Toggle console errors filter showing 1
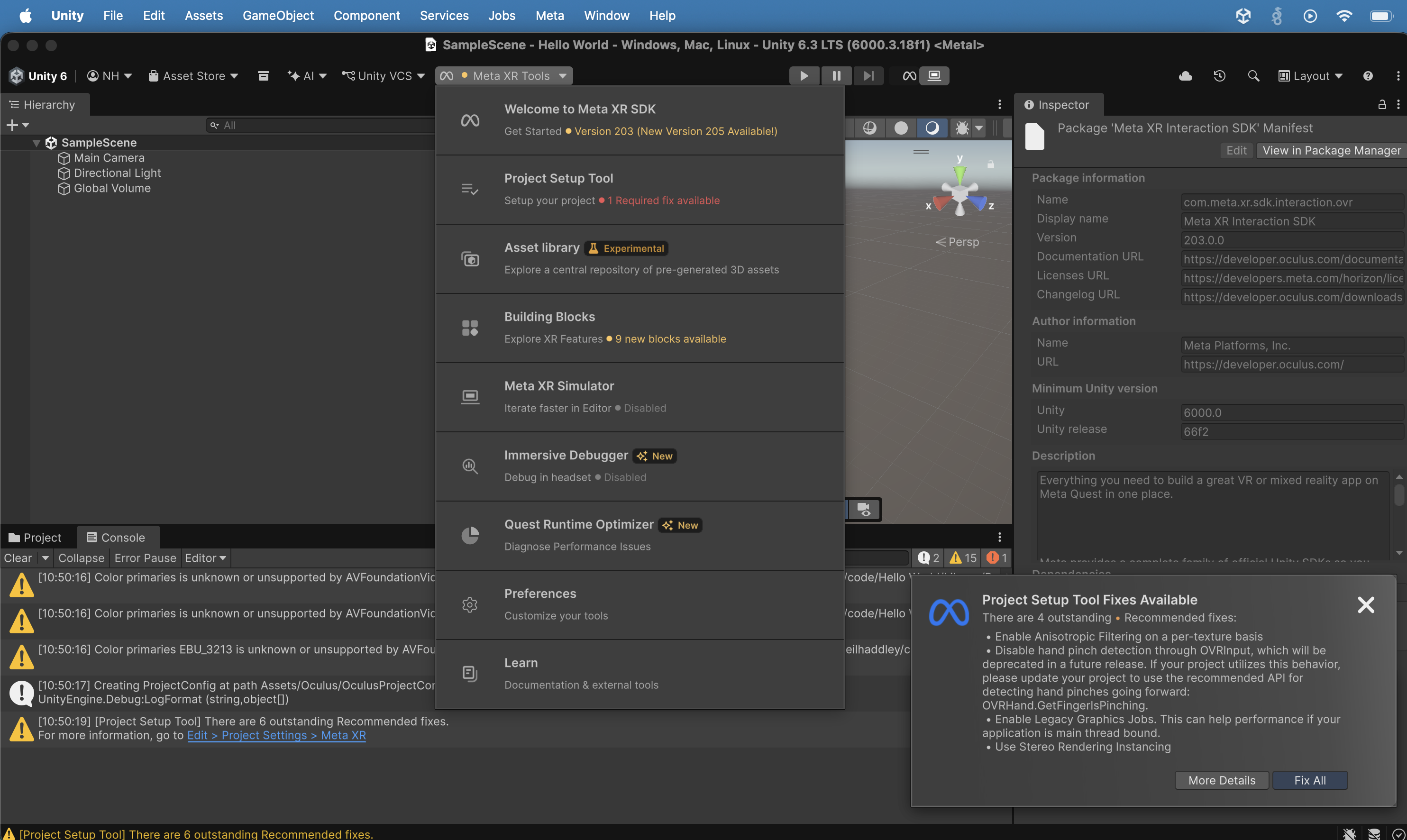 (996, 558)
